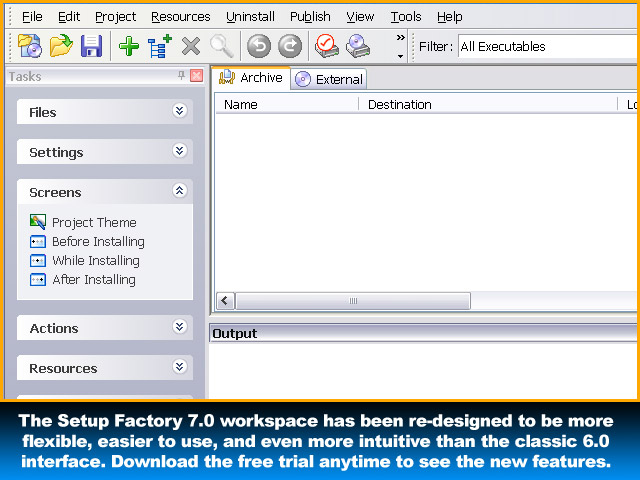Click the Undo toolbar icon

(259, 46)
